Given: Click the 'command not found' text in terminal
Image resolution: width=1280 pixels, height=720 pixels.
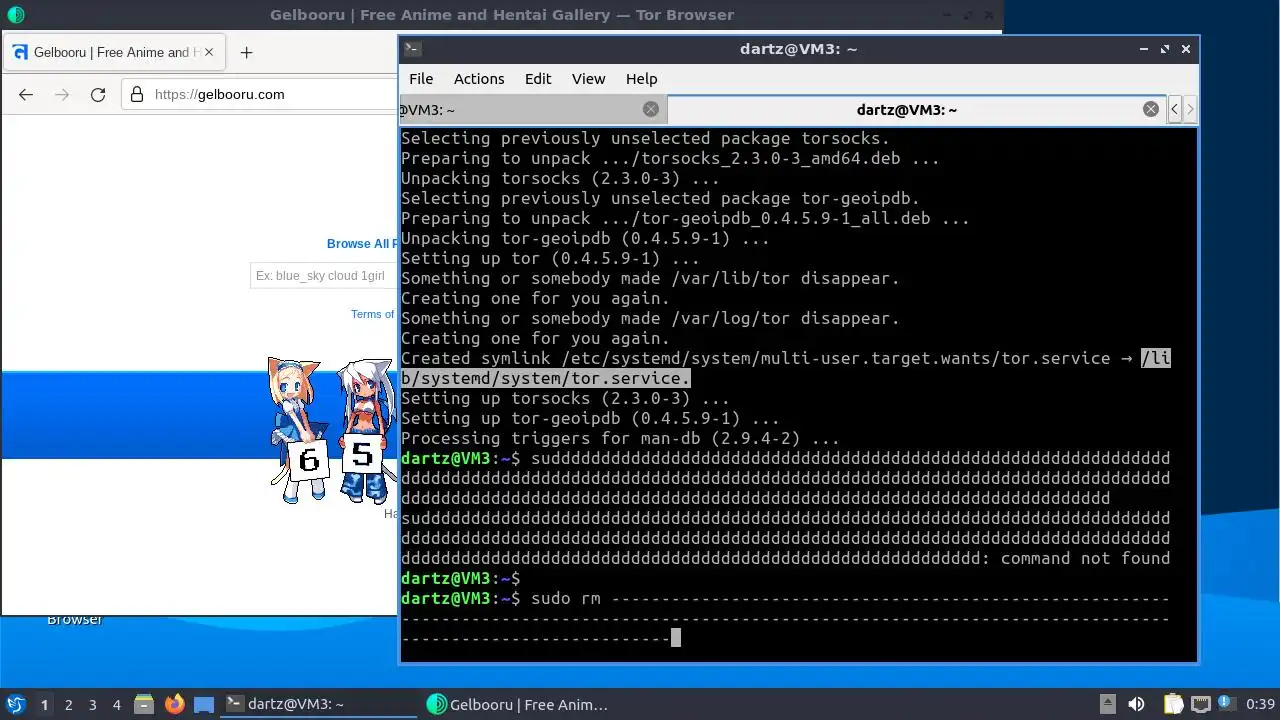Looking at the screenshot, I should [1085, 558].
